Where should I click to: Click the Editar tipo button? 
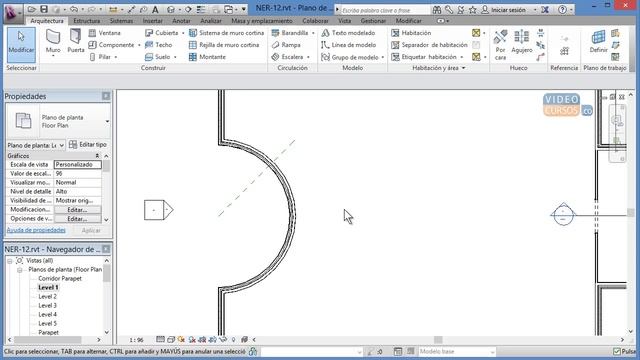(x=88, y=144)
